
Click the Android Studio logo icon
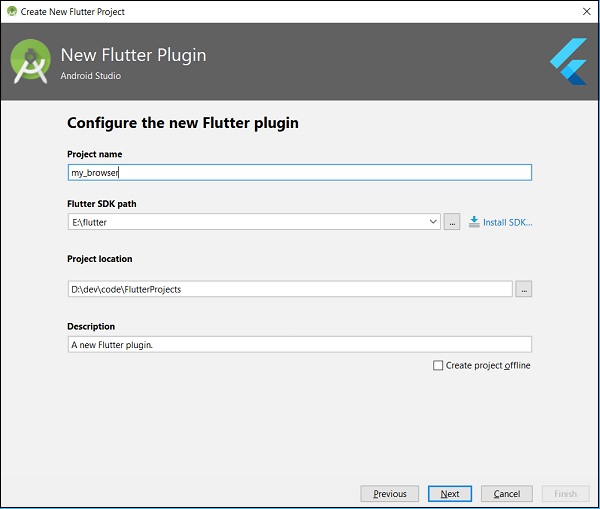coord(31,61)
